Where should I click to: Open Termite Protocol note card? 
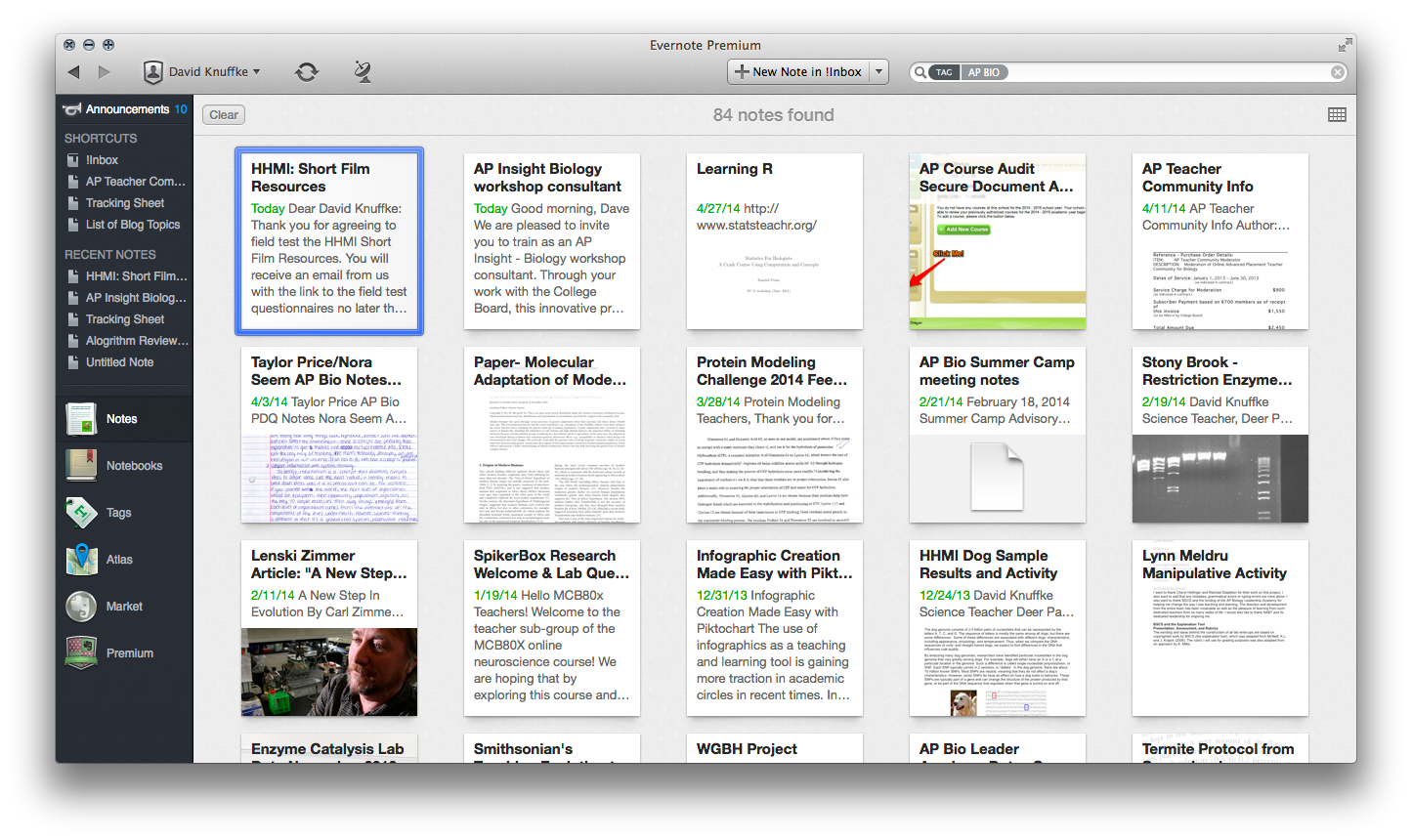pos(1220,748)
